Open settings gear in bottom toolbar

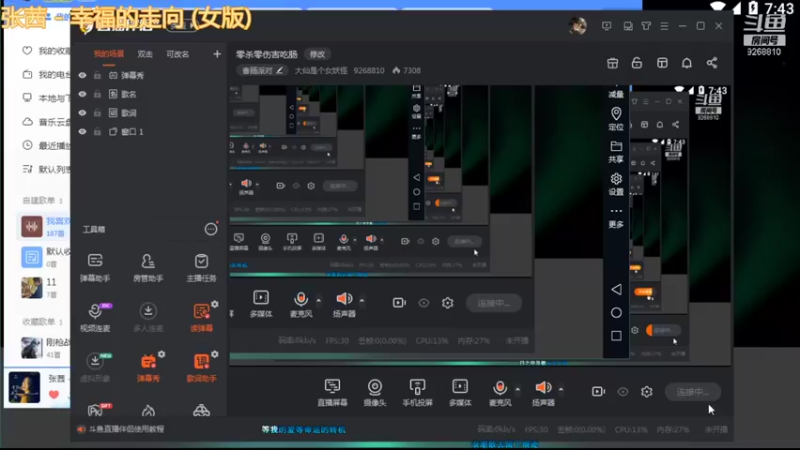pos(646,392)
